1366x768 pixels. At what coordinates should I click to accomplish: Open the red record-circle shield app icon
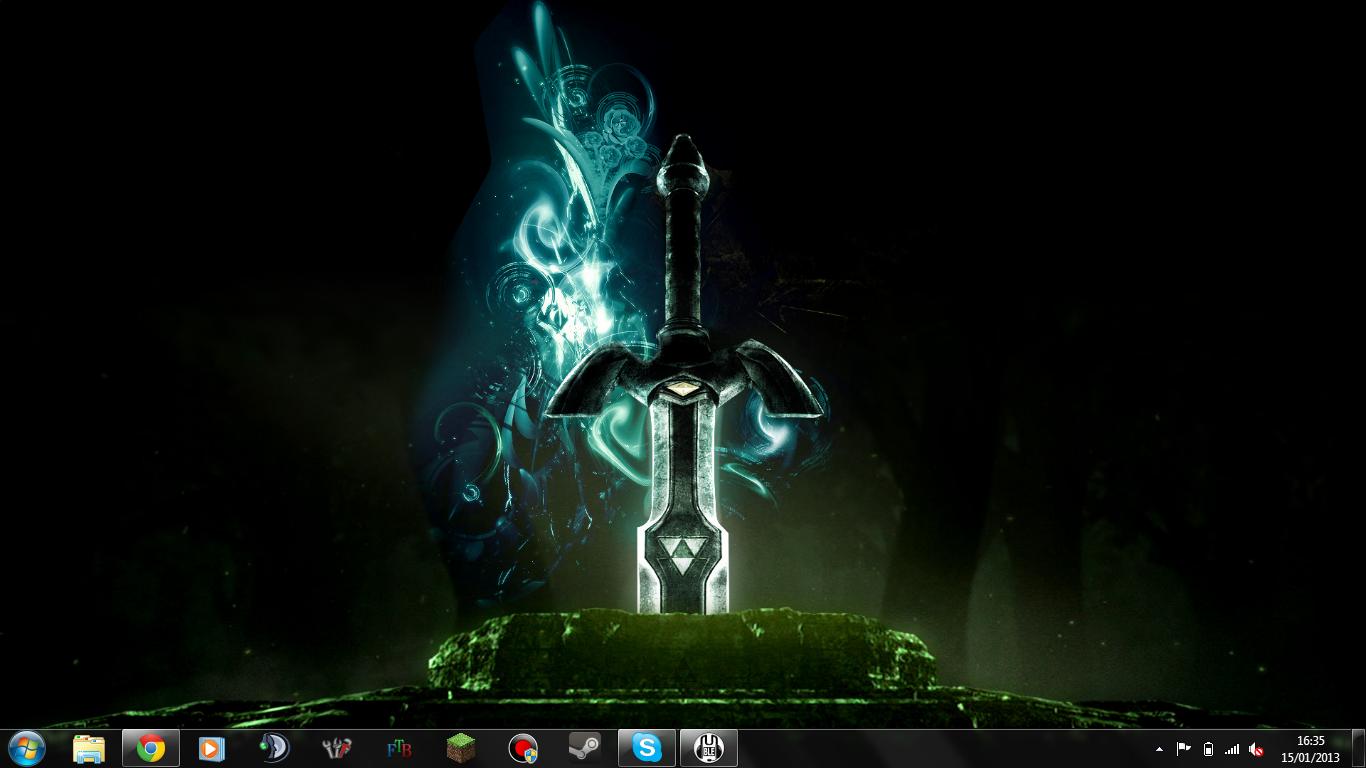click(x=523, y=748)
